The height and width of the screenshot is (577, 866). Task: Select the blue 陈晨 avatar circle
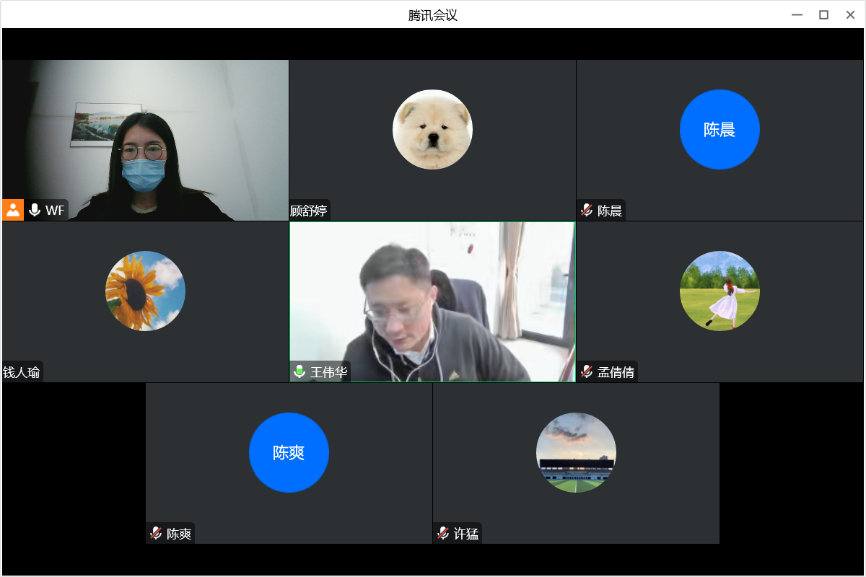pyautogui.click(x=720, y=129)
